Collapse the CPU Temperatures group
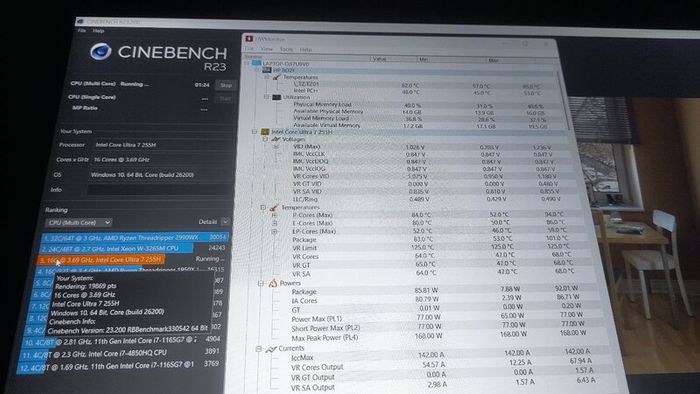 coord(263,207)
